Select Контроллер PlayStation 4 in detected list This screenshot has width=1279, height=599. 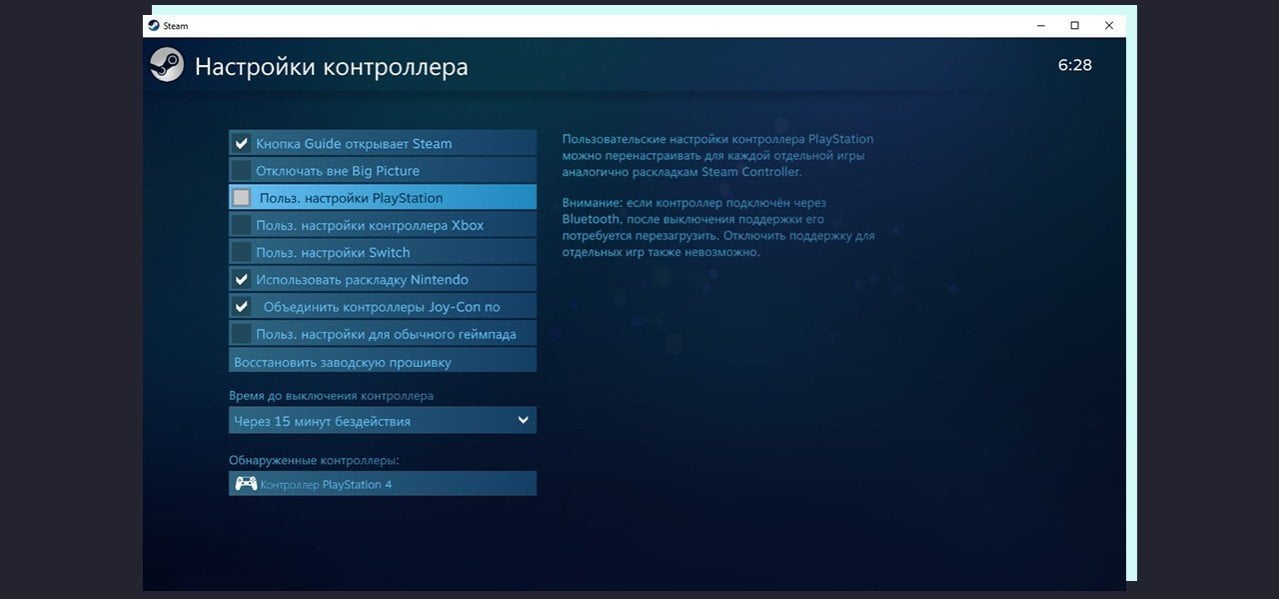383,484
